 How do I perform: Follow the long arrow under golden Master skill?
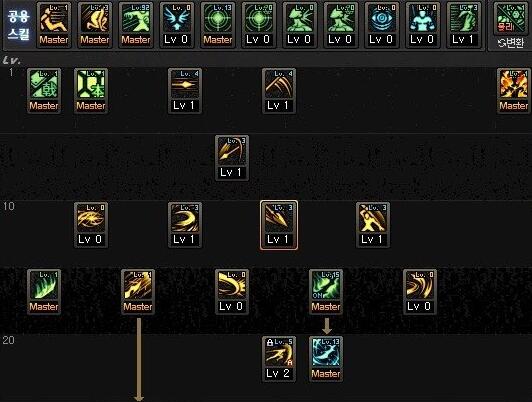138,360
